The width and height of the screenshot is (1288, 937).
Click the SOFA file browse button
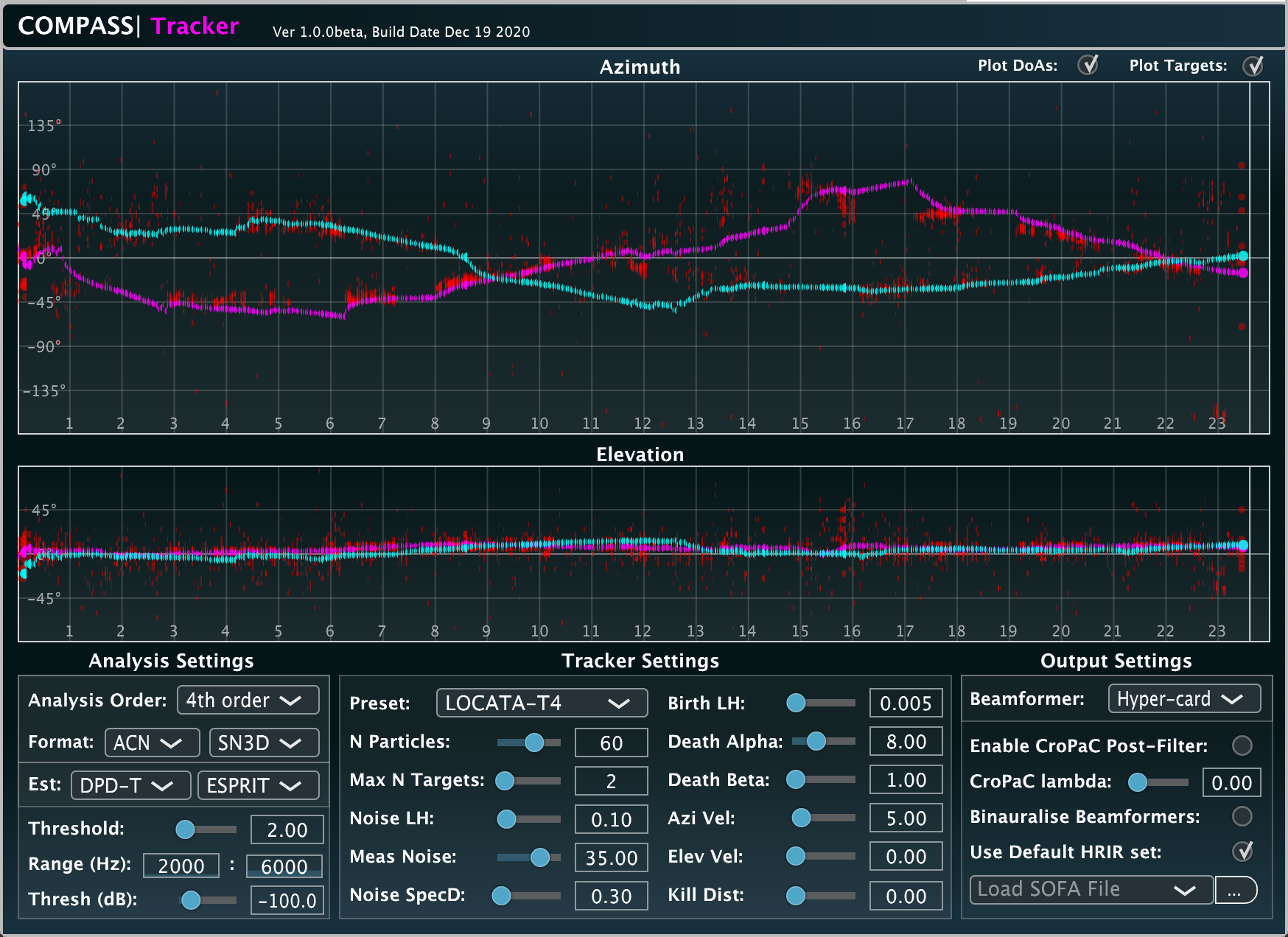point(1235,890)
